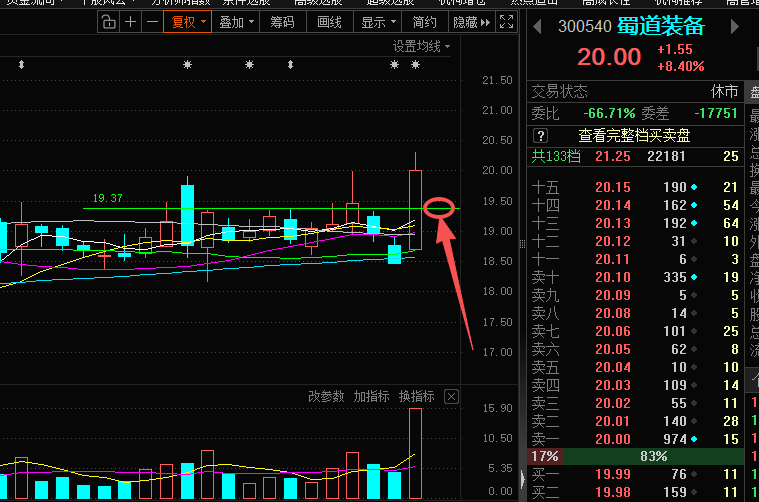Screen dimensions: 759x502
Task: Click the question mark help icon
Action: [541, 136]
